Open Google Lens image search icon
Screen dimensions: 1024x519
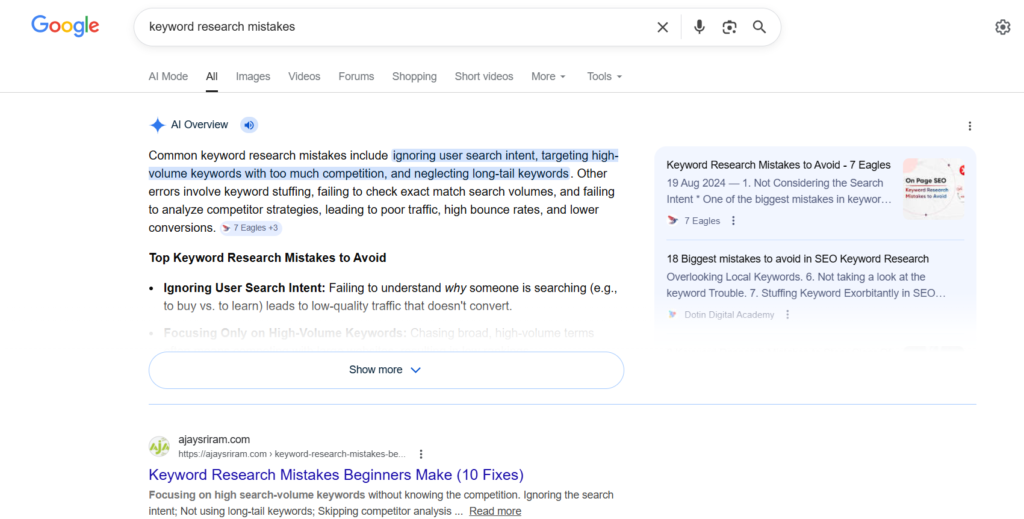click(729, 27)
